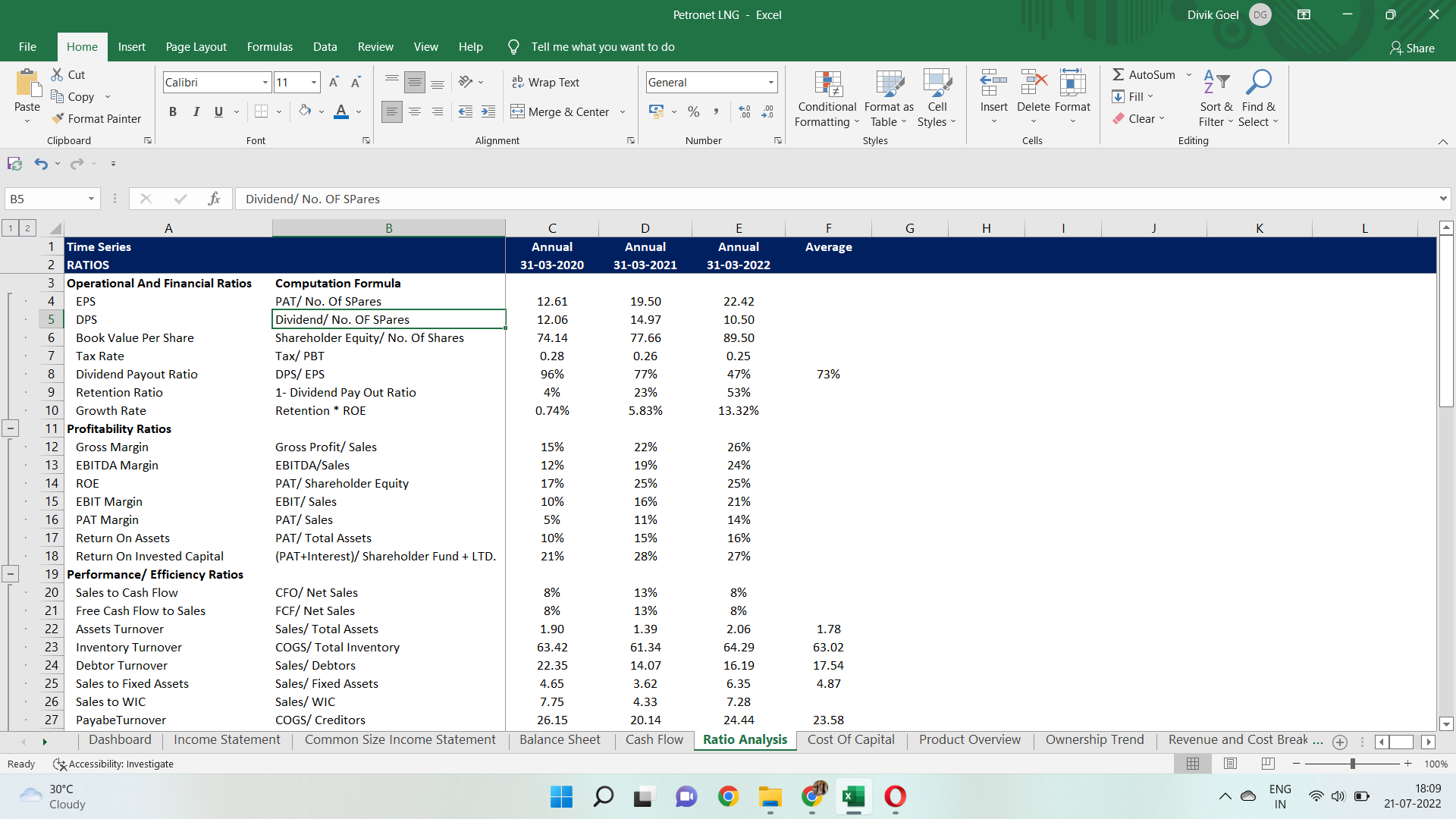
Task: Click the Paste clipboard icon
Action: pyautogui.click(x=27, y=84)
